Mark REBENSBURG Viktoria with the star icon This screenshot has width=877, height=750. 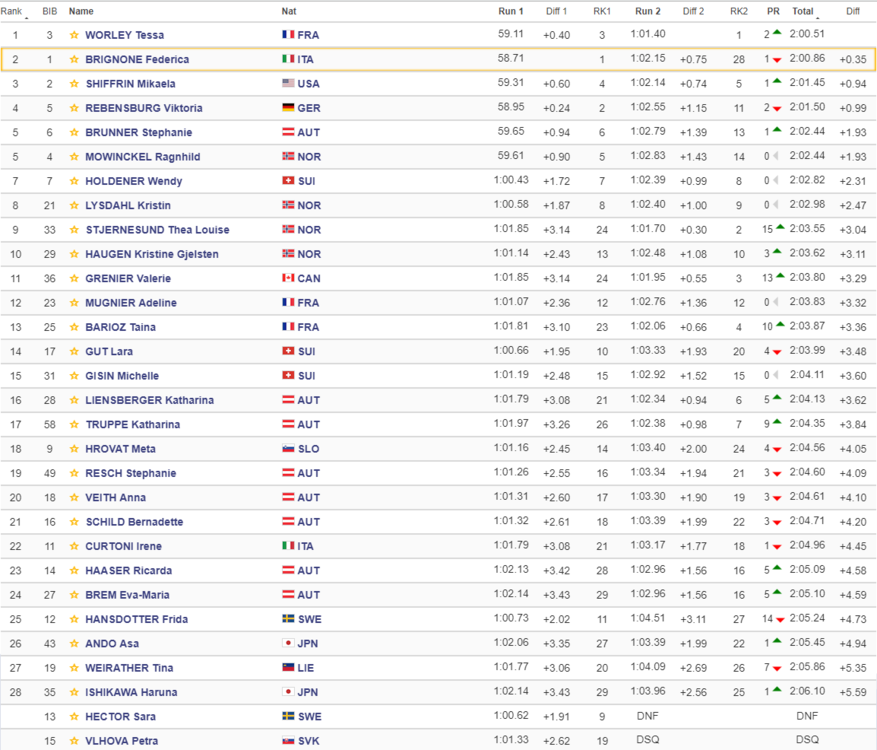74,108
